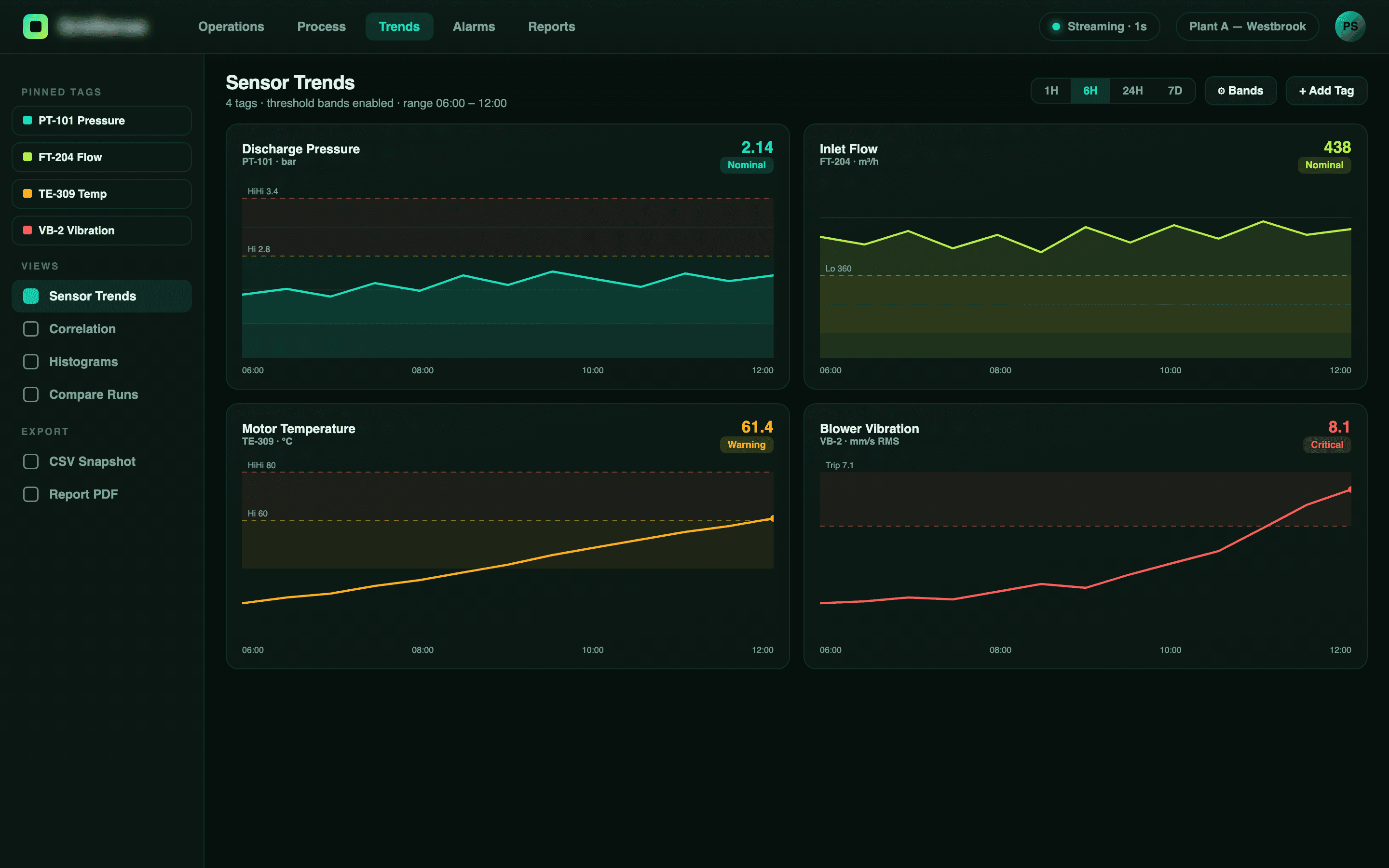The image size is (1389, 868).
Task: Click the HiHi 3.4 threshold label
Action: [x=262, y=191]
